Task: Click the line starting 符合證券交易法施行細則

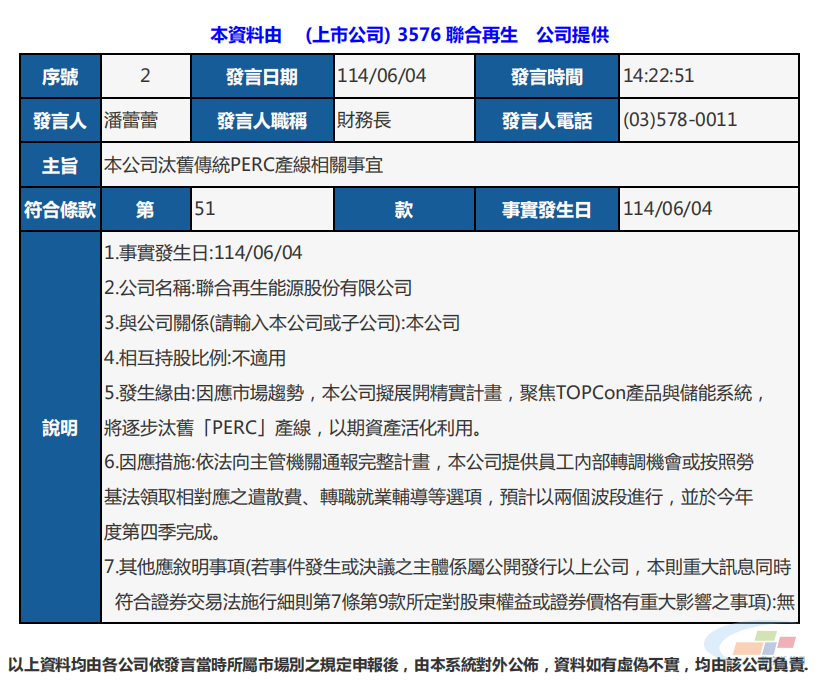Action: 454,602
